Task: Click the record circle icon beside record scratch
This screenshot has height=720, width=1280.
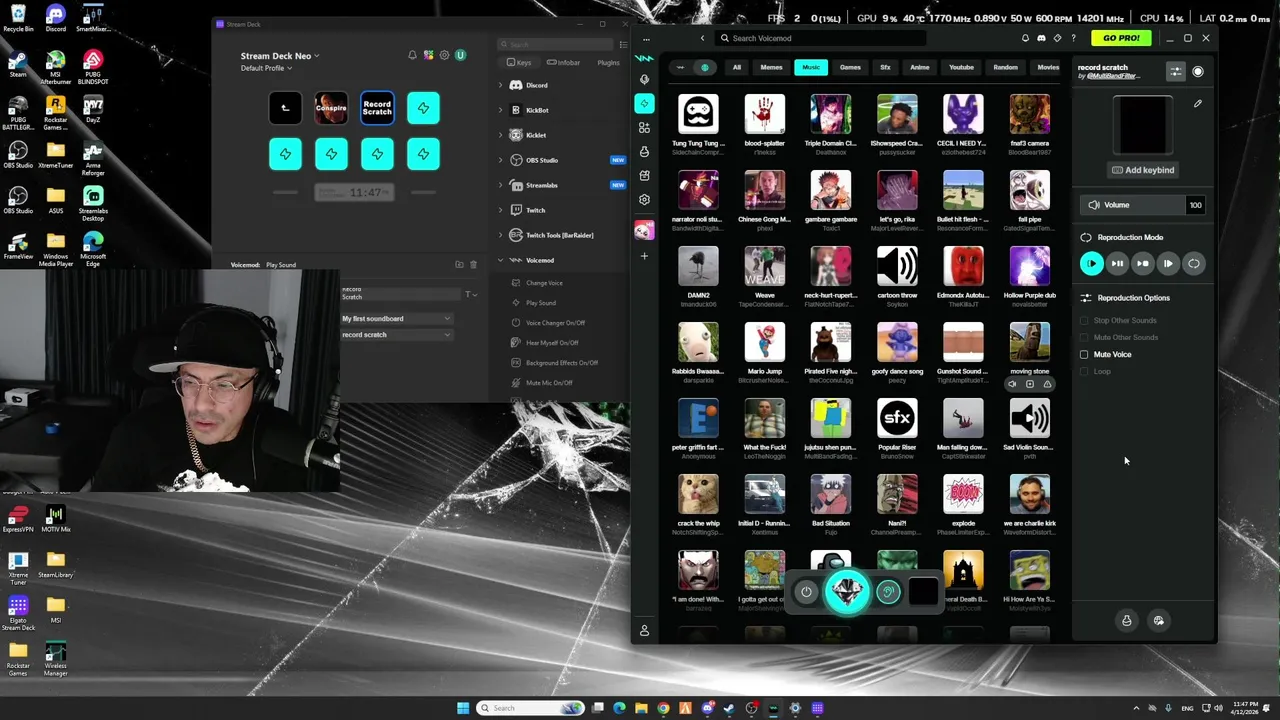Action: (1198, 72)
